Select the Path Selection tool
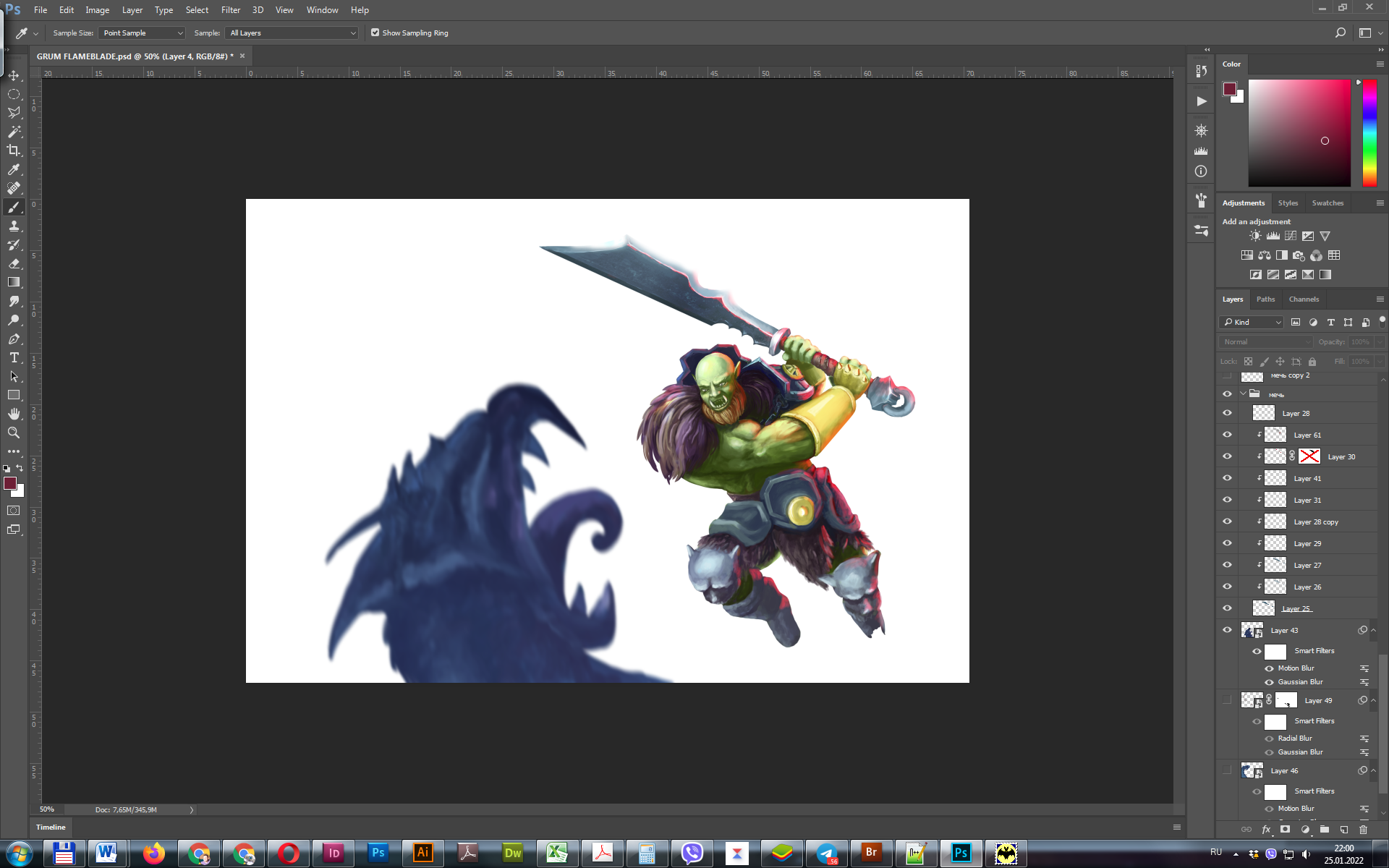1389x868 pixels. click(x=14, y=376)
